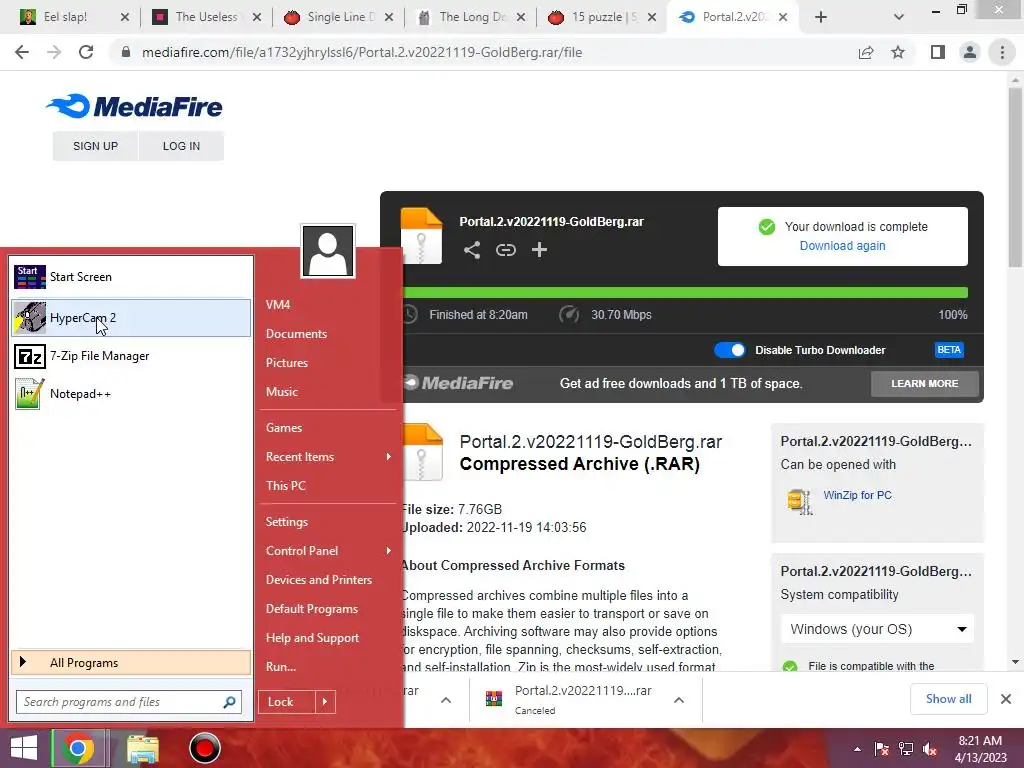Click the browser back arrow
The width and height of the screenshot is (1024, 768).
[22, 52]
